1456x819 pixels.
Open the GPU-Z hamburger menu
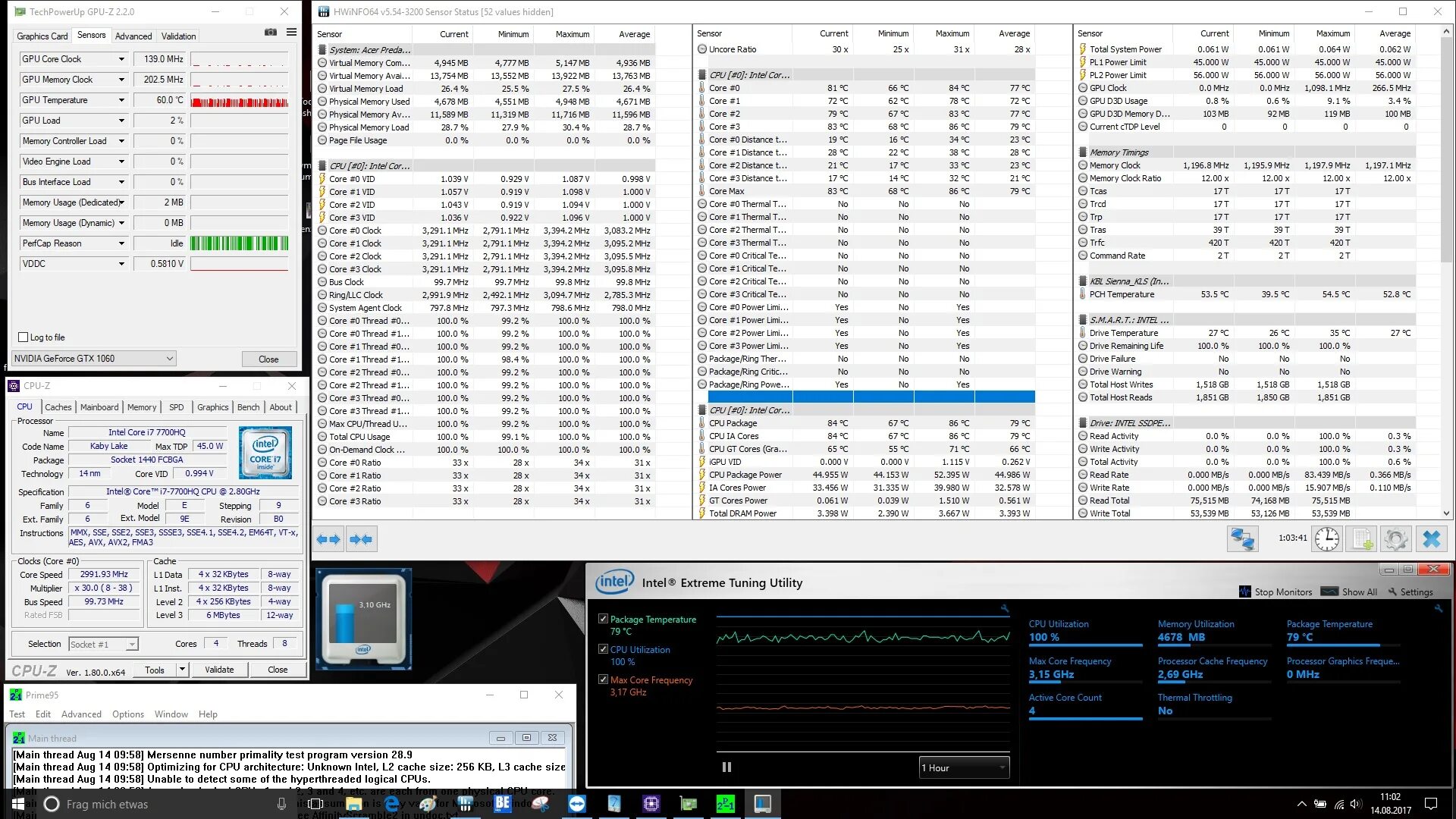point(291,33)
